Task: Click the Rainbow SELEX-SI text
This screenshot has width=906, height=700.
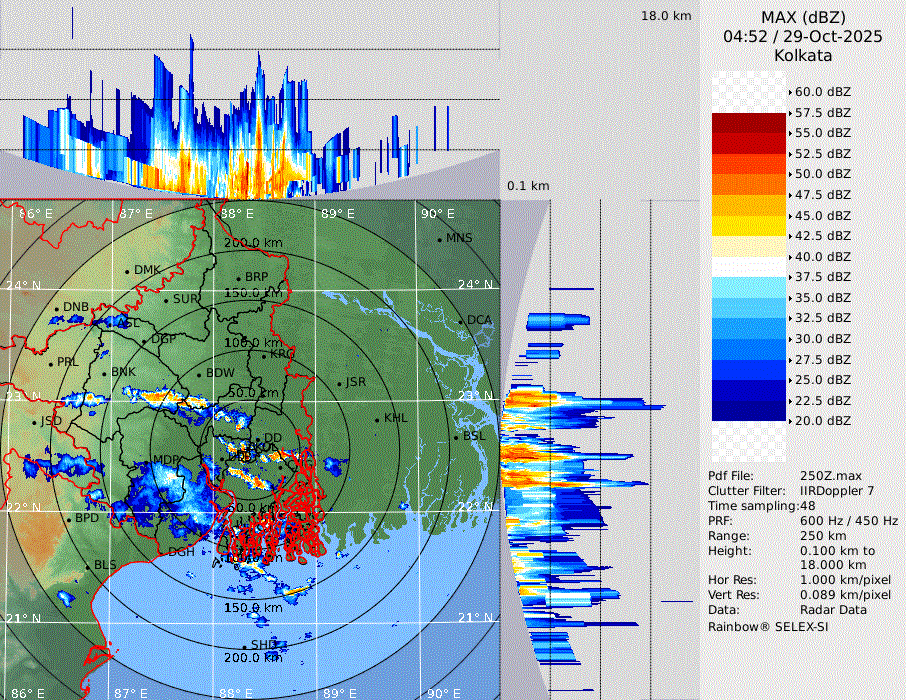Action: (x=768, y=627)
